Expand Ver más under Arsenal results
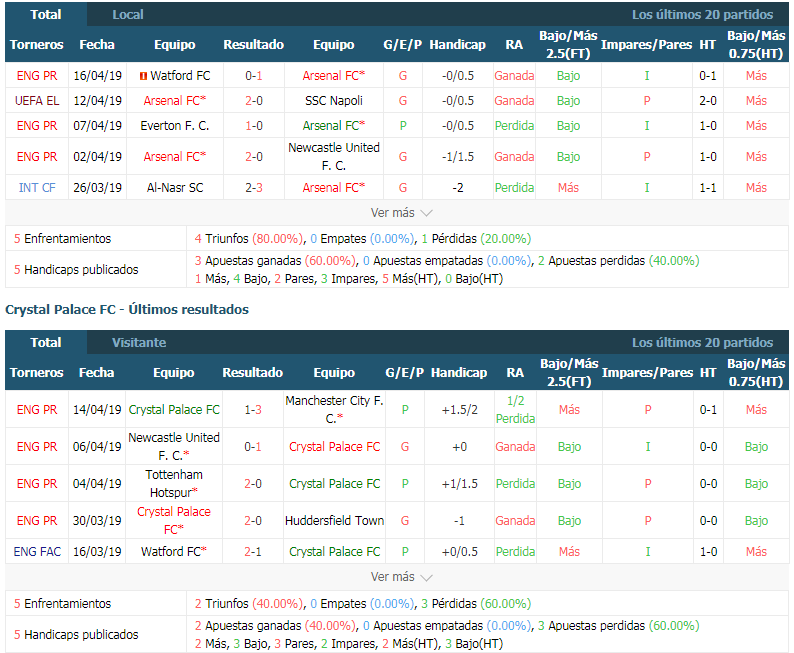 click(x=401, y=213)
